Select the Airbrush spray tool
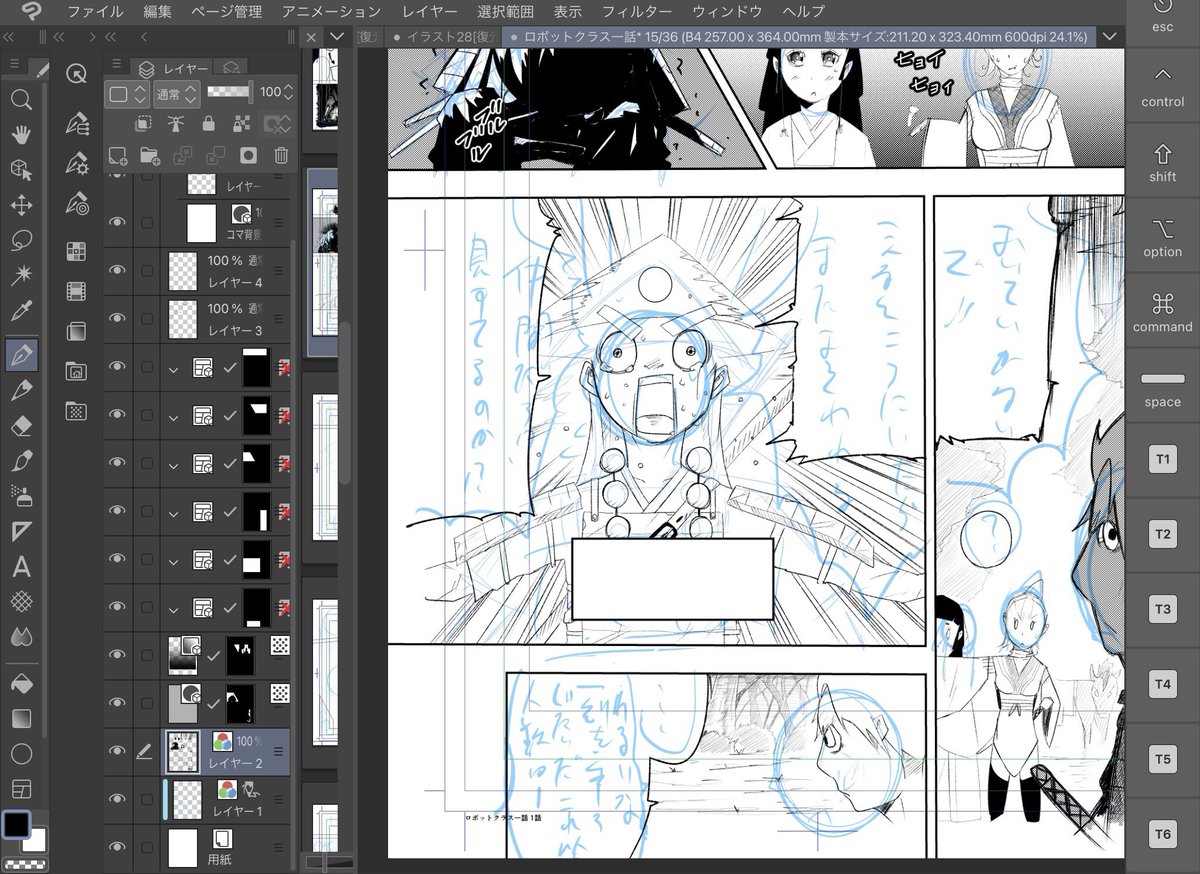The width and height of the screenshot is (1200, 874). click(x=21, y=495)
